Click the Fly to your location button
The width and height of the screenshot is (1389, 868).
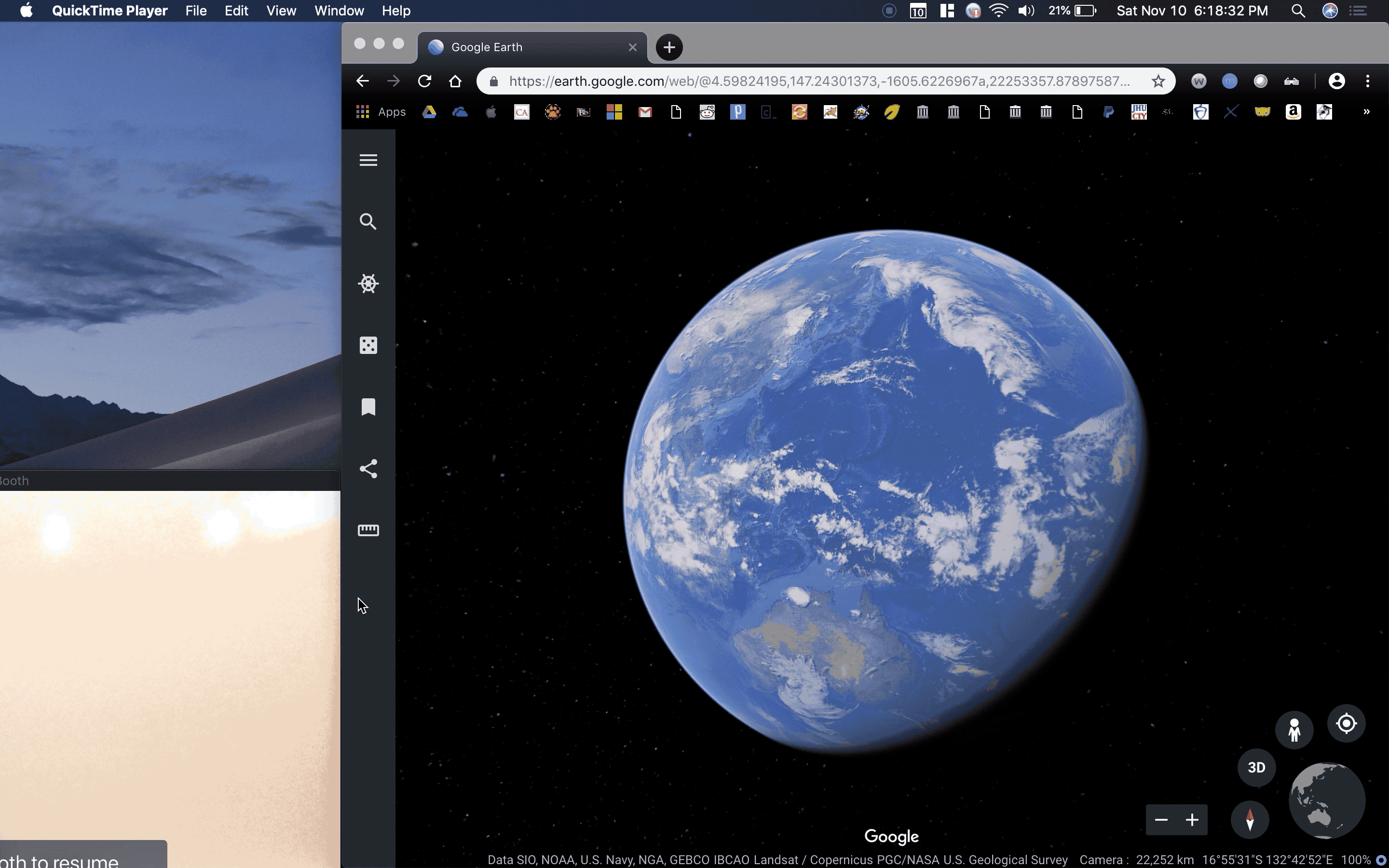click(x=1346, y=723)
